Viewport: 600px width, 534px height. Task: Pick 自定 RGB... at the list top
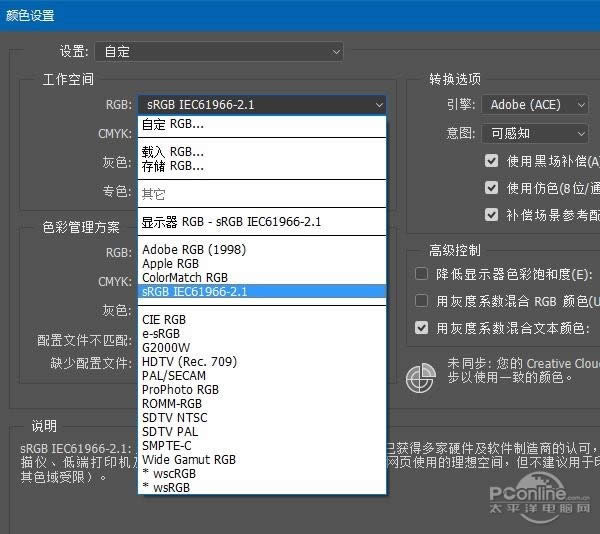coord(173,125)
